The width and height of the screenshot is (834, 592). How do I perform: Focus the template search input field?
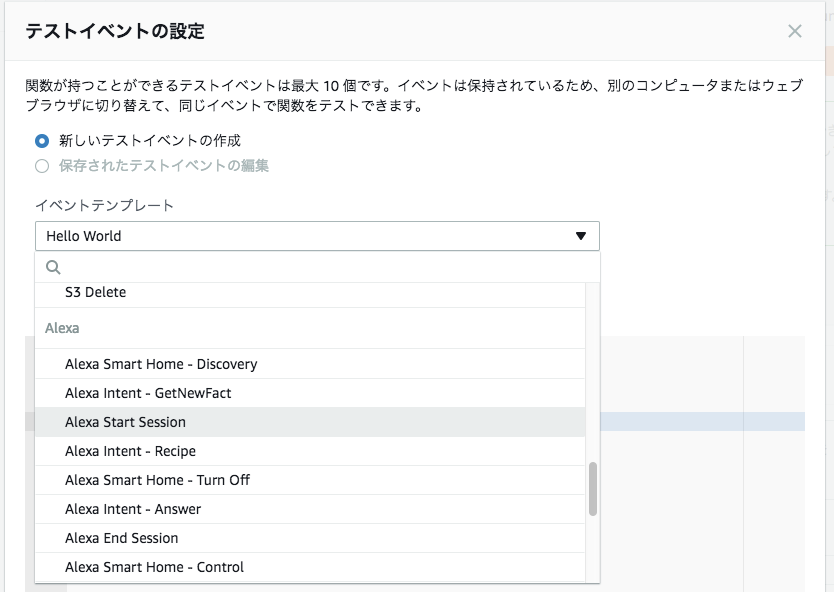pos(325,267)
